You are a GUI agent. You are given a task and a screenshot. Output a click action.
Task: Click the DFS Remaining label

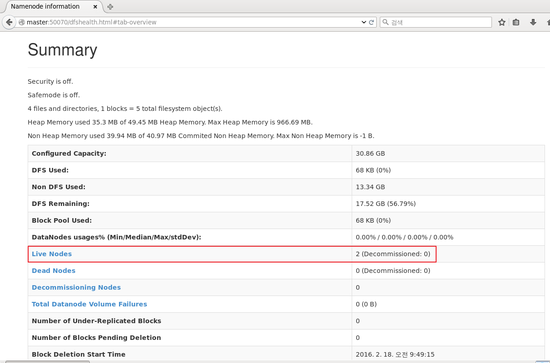[60, 204]
